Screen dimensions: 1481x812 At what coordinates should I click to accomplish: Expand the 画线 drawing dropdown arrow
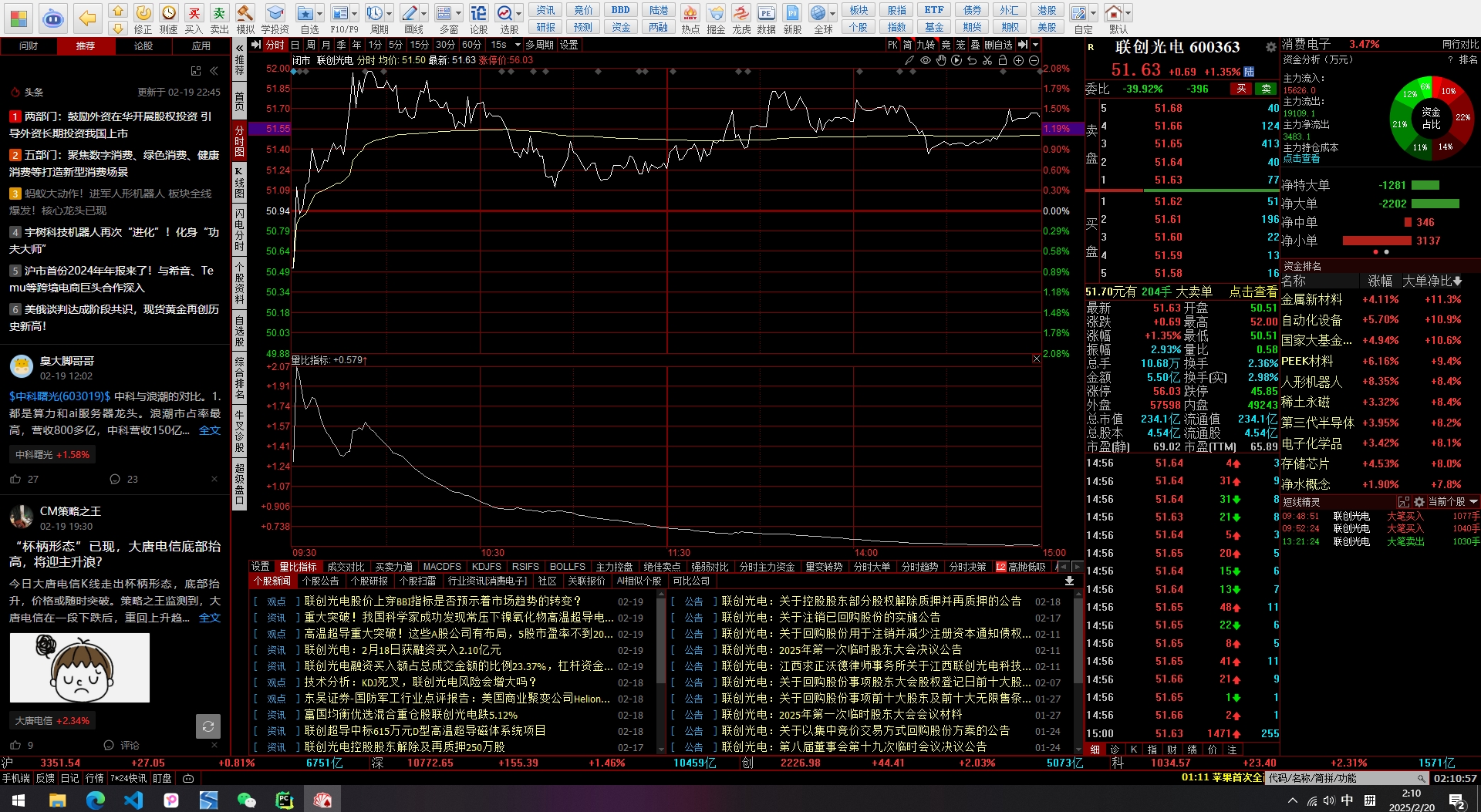424,13
